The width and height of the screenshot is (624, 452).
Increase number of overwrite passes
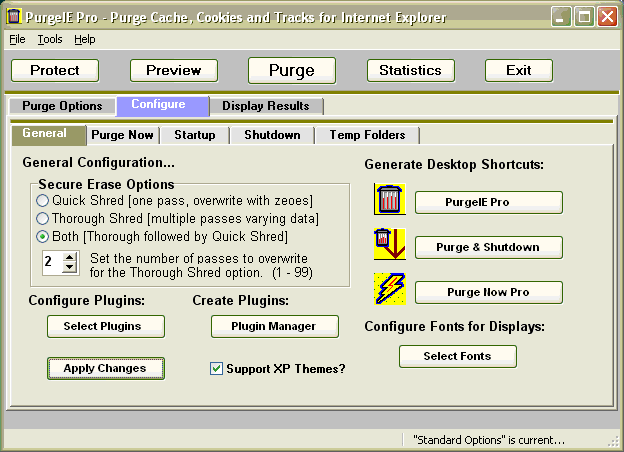[x=70, y=257]
